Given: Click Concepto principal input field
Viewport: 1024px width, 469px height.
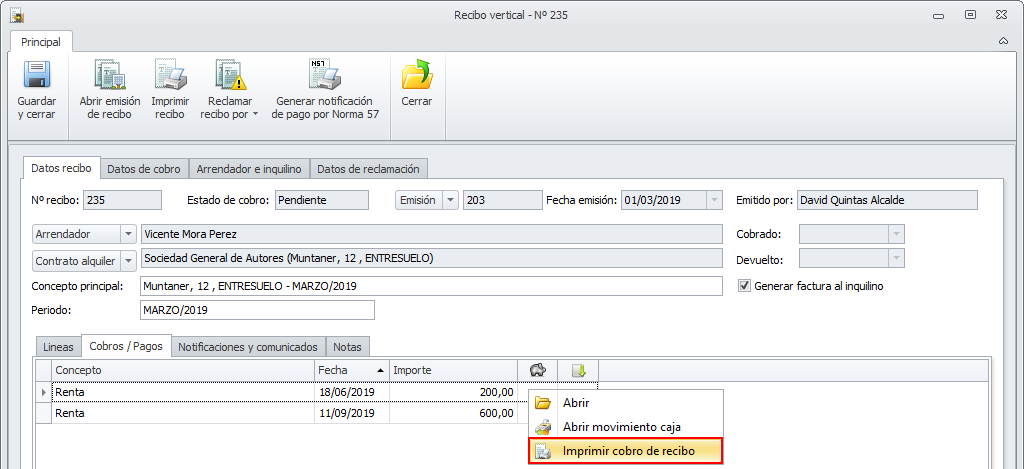Looking at the screenshot, I should click(431, 286).
